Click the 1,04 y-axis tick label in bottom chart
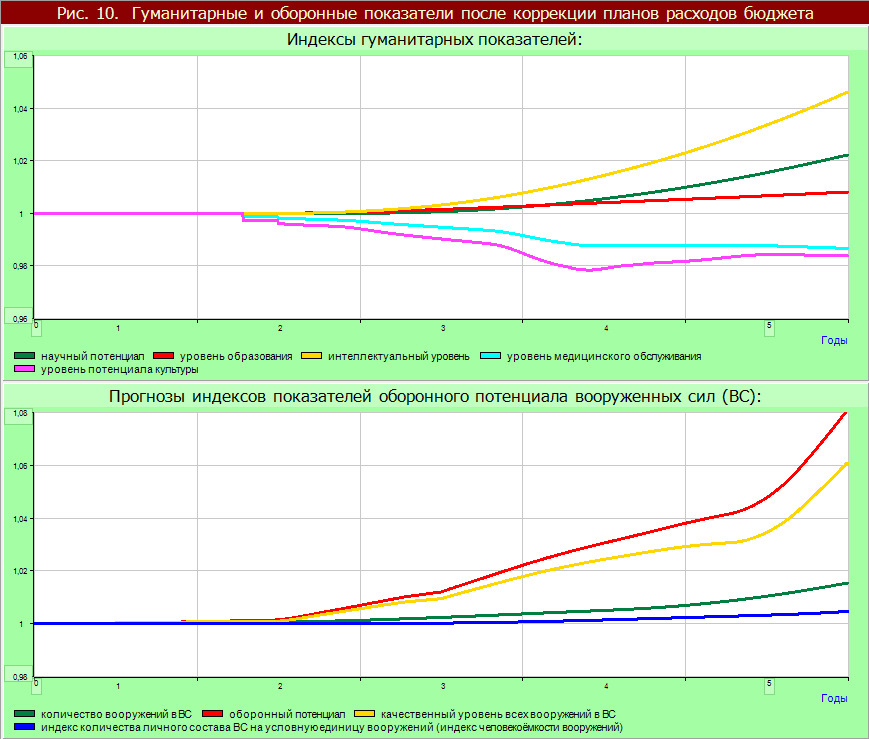This screenshot has width=869, height=739. 20,519
